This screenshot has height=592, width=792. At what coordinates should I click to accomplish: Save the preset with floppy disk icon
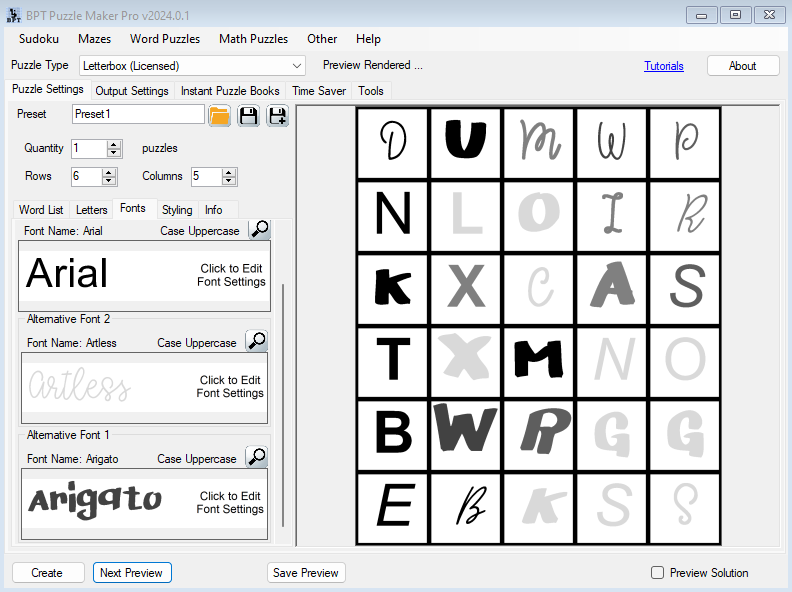point(248,115)
